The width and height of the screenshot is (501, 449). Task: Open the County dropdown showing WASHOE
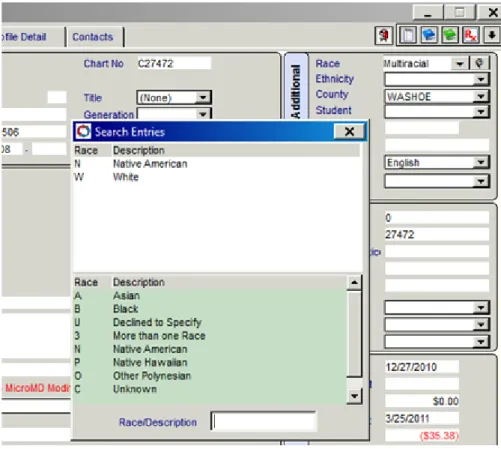click(481, 96)
